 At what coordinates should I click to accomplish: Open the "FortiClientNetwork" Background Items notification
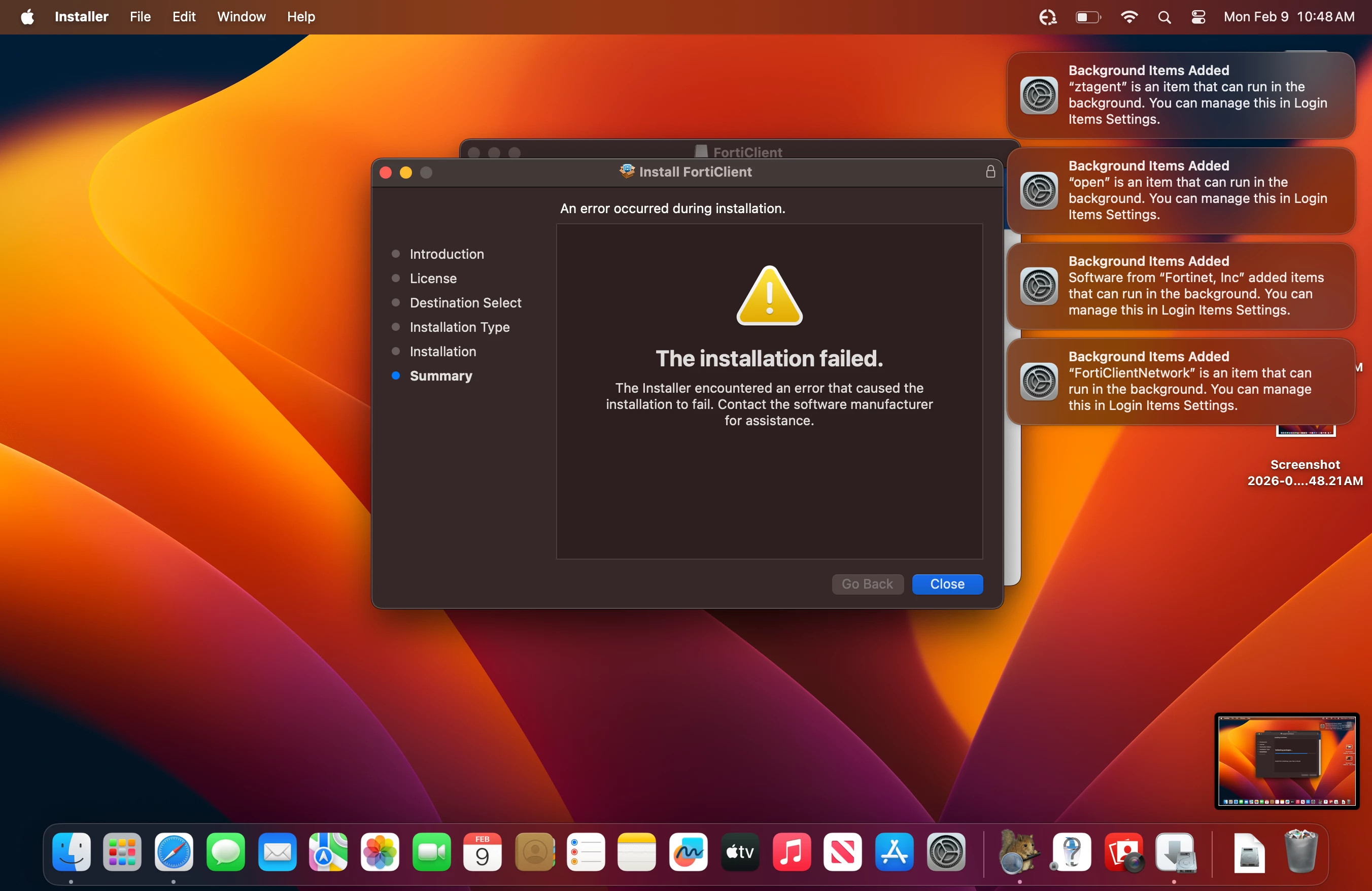[1181, 382]
